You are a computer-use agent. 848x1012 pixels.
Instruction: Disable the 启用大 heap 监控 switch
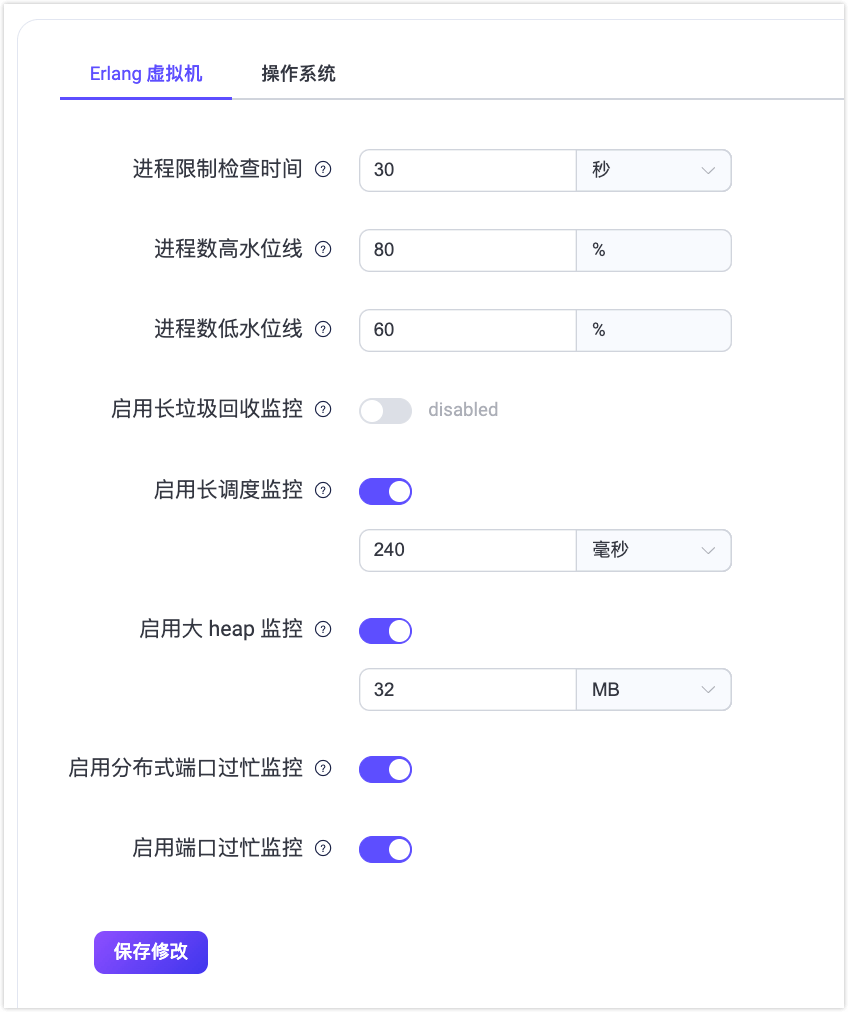pyautogui.click(x=385, y=631)
